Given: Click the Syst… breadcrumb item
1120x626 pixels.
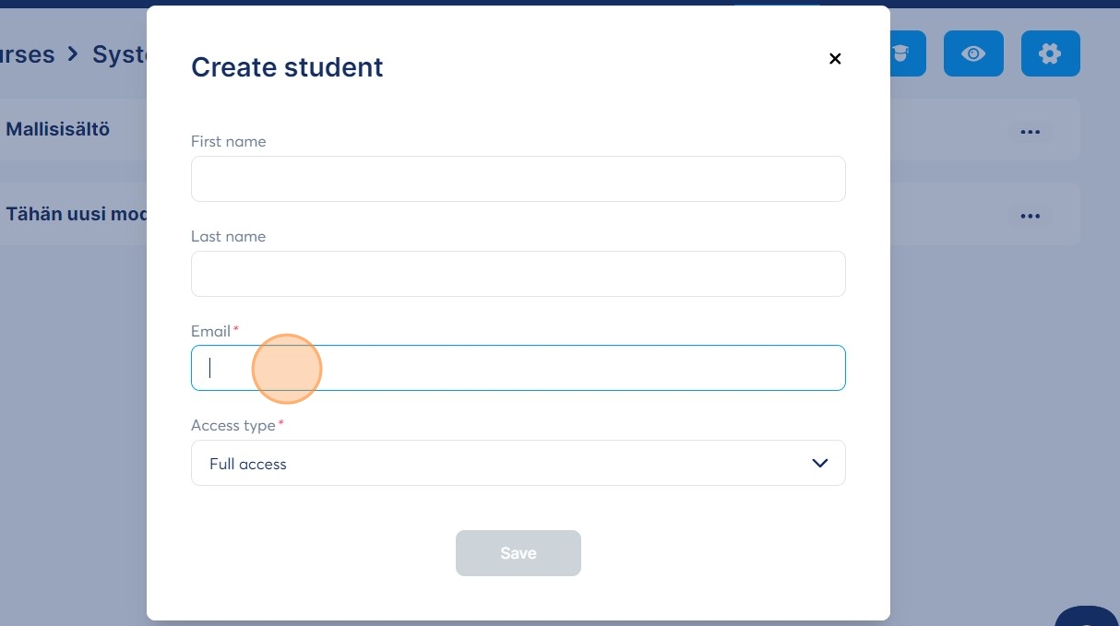Looking at the screenshot, I should click(119, 54).
